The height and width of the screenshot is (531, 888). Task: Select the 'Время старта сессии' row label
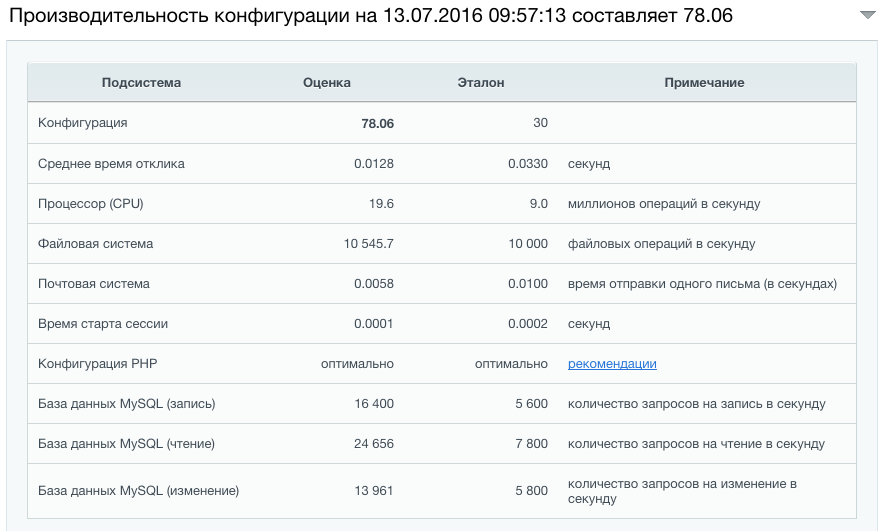click(x=103, y=324)
